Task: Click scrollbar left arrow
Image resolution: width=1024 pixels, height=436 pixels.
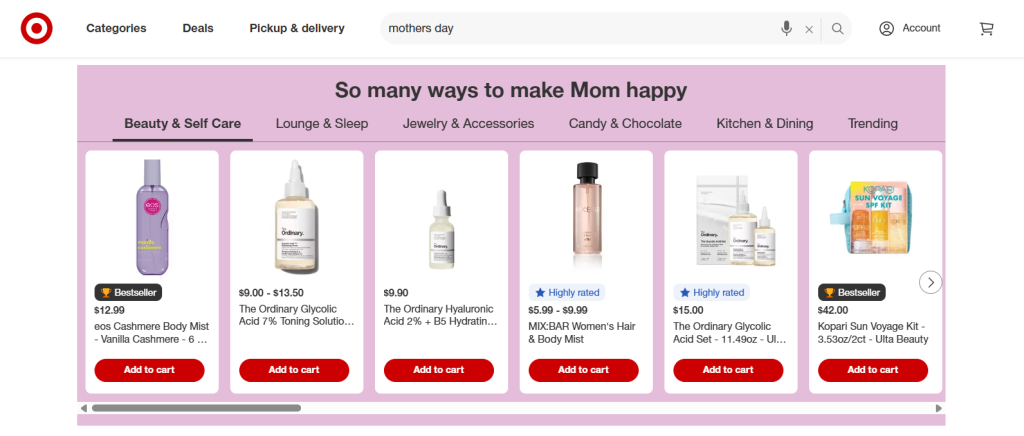Action: pyautogui.click(x=83, y=408)
